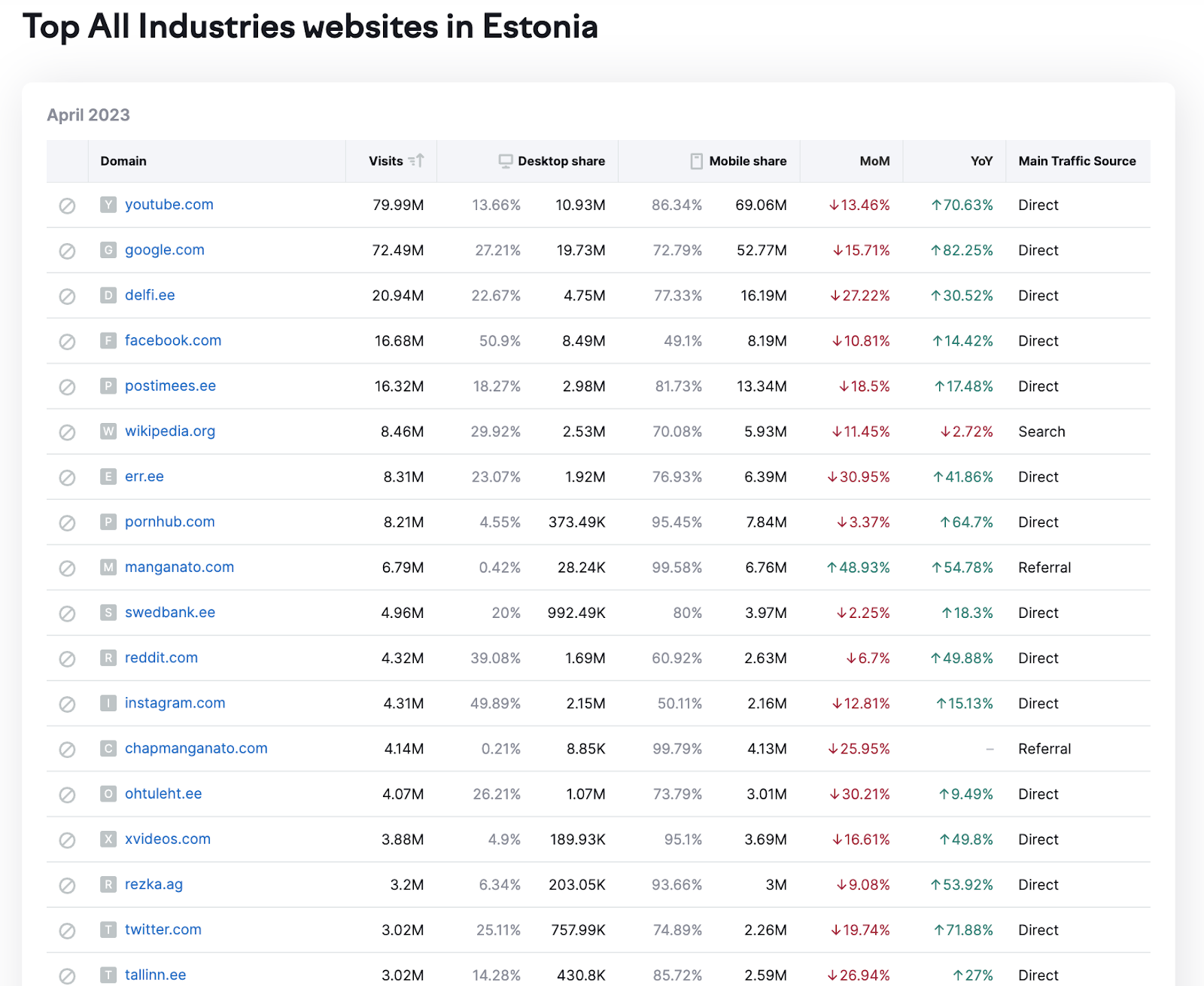The height and width of the screenshot is (986, 1204).
Task: Open the reddit.com domain link
Action: tap(161, 658)
